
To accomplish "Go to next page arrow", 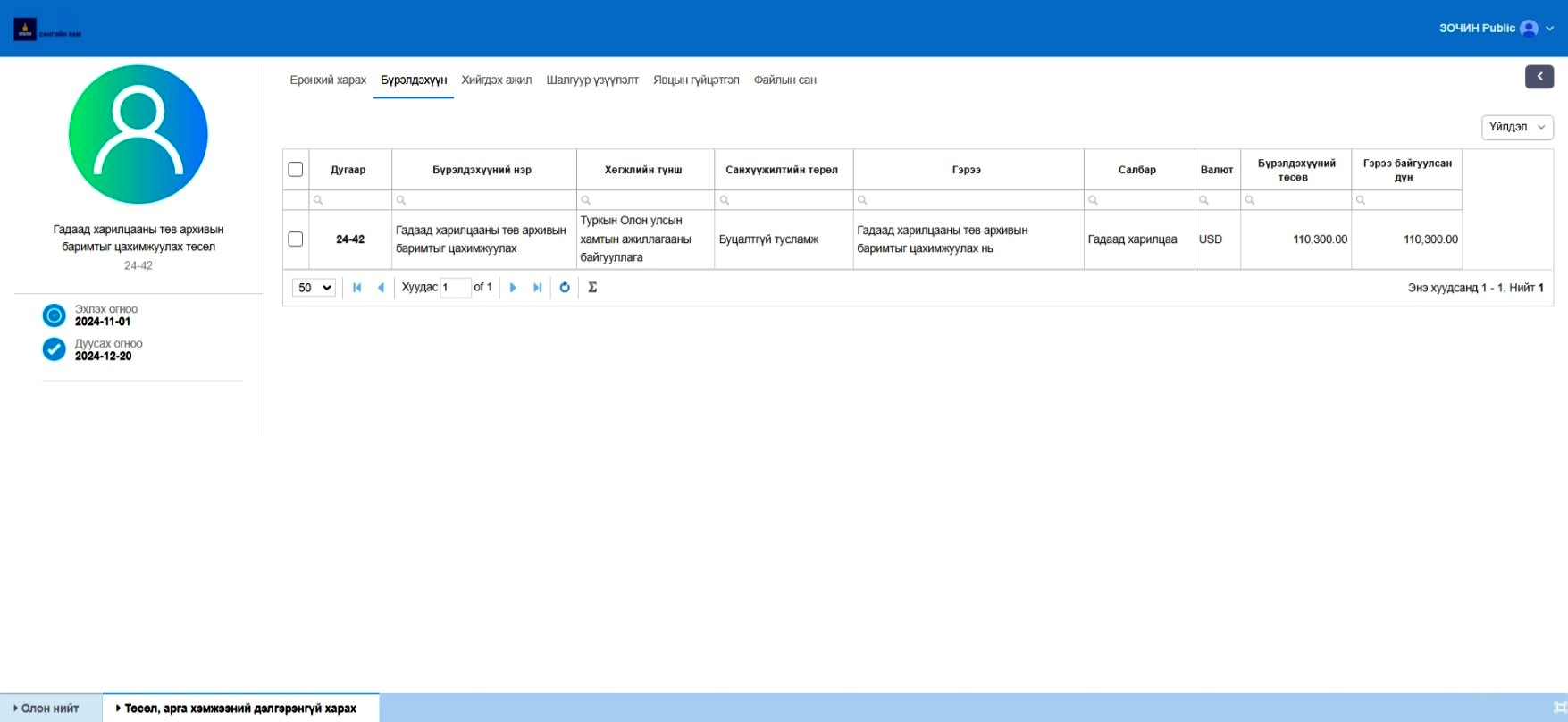I will [513, 288].
